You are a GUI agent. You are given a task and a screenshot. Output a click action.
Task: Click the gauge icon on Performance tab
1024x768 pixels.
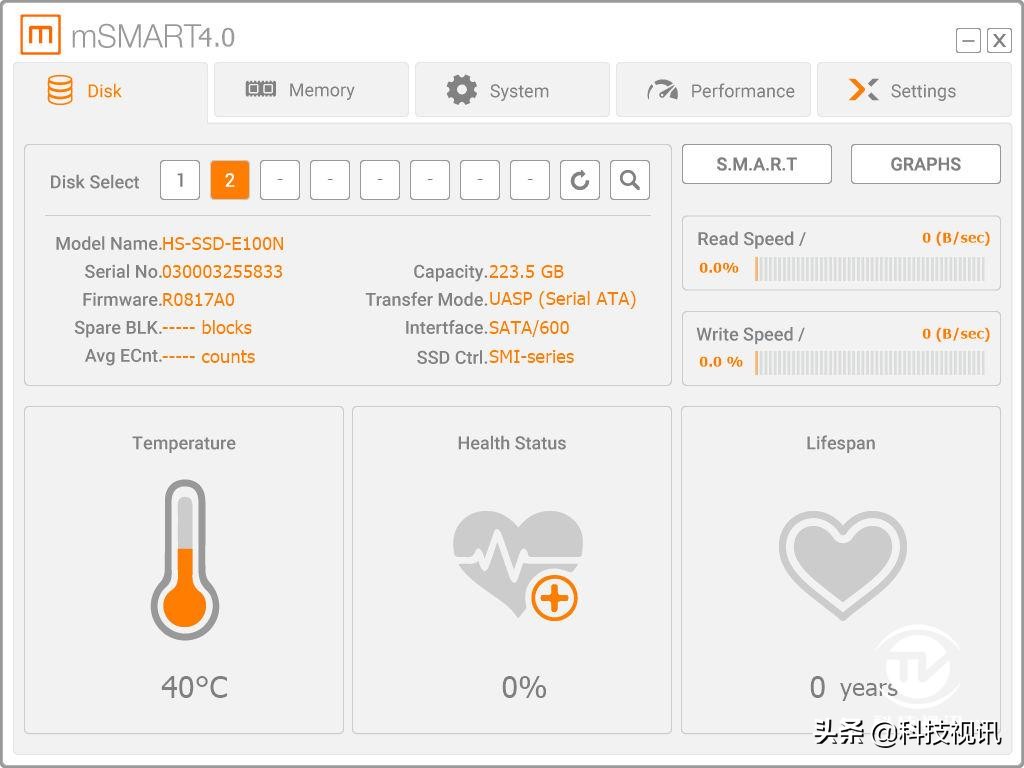pyautogui.click(x=662, y=90)
